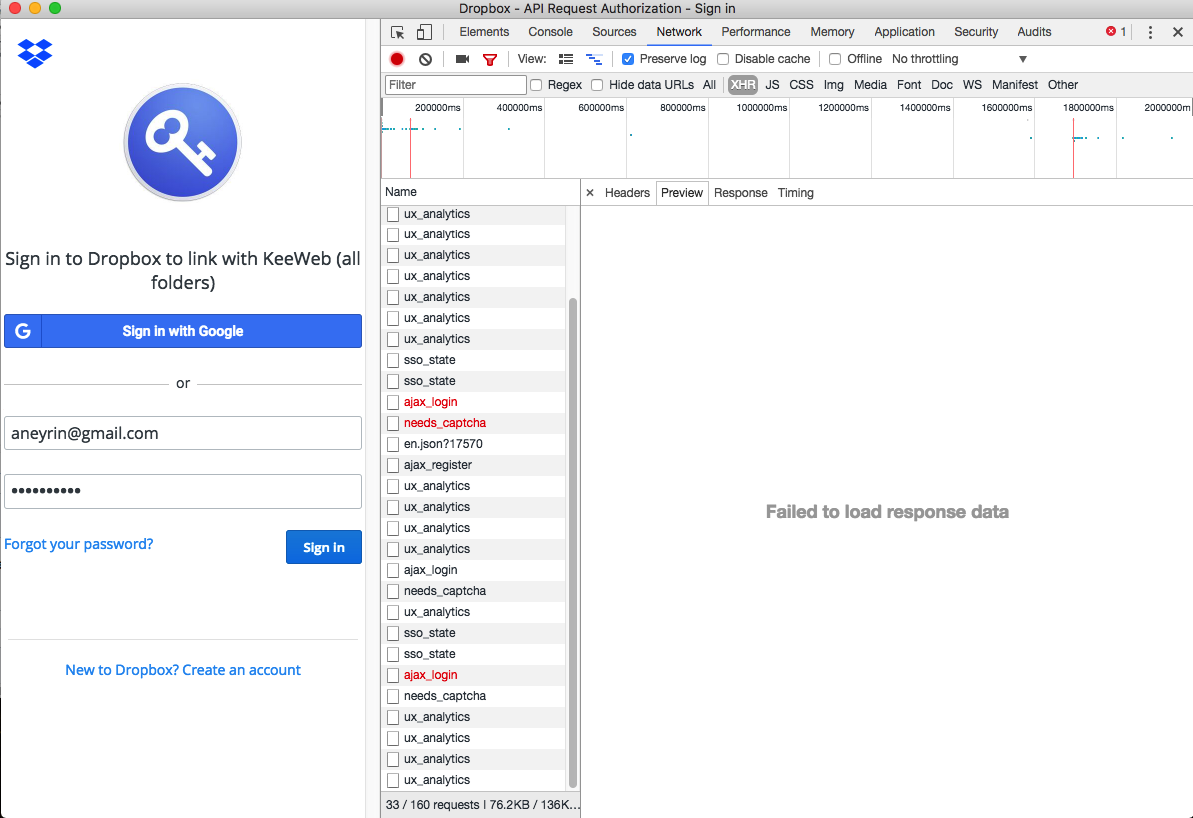The width and height of the screenshot is (1193, 818).
Task: Uncheck Hide data URLs option
Action: (x=596, y=85)
